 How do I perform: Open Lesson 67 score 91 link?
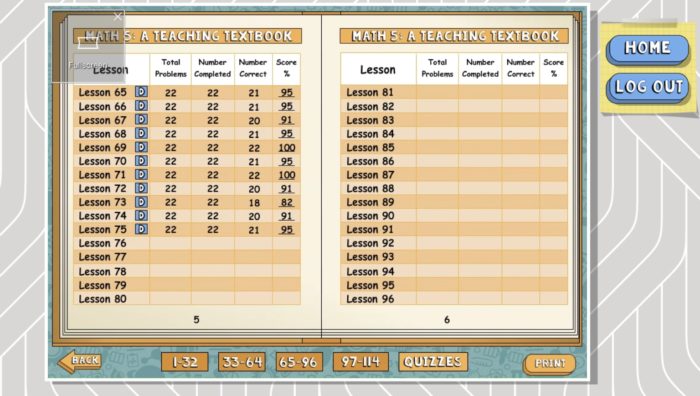click(x=286, y=120)
